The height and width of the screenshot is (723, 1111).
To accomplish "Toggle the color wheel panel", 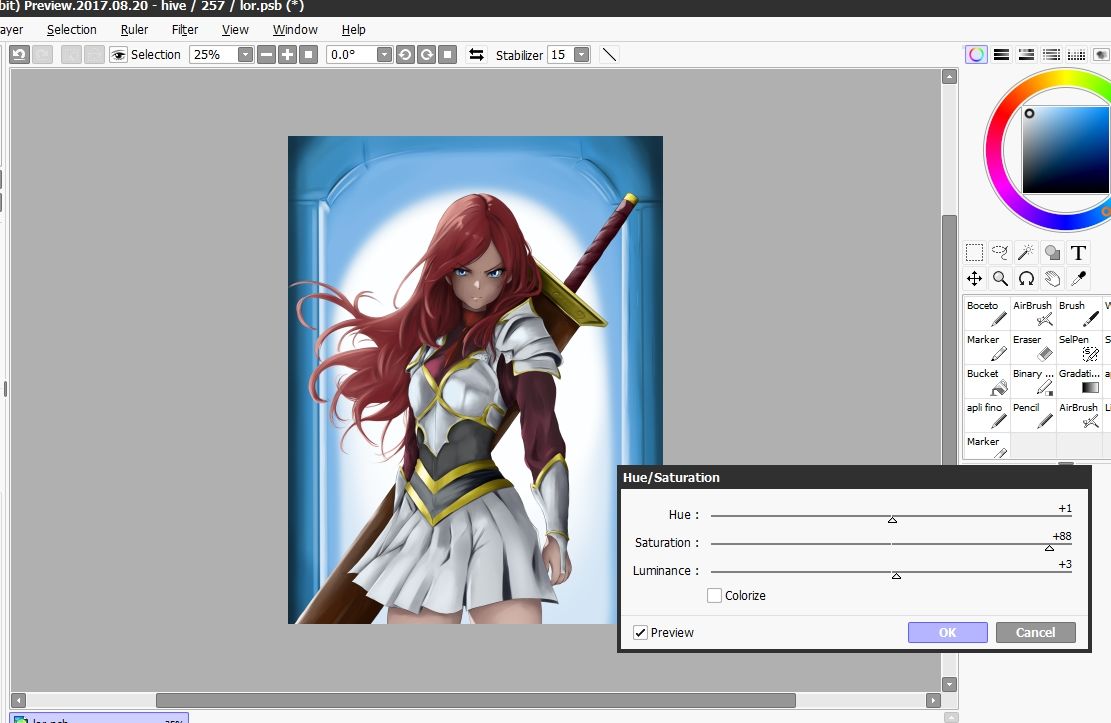I will click(x=976, y=55).
